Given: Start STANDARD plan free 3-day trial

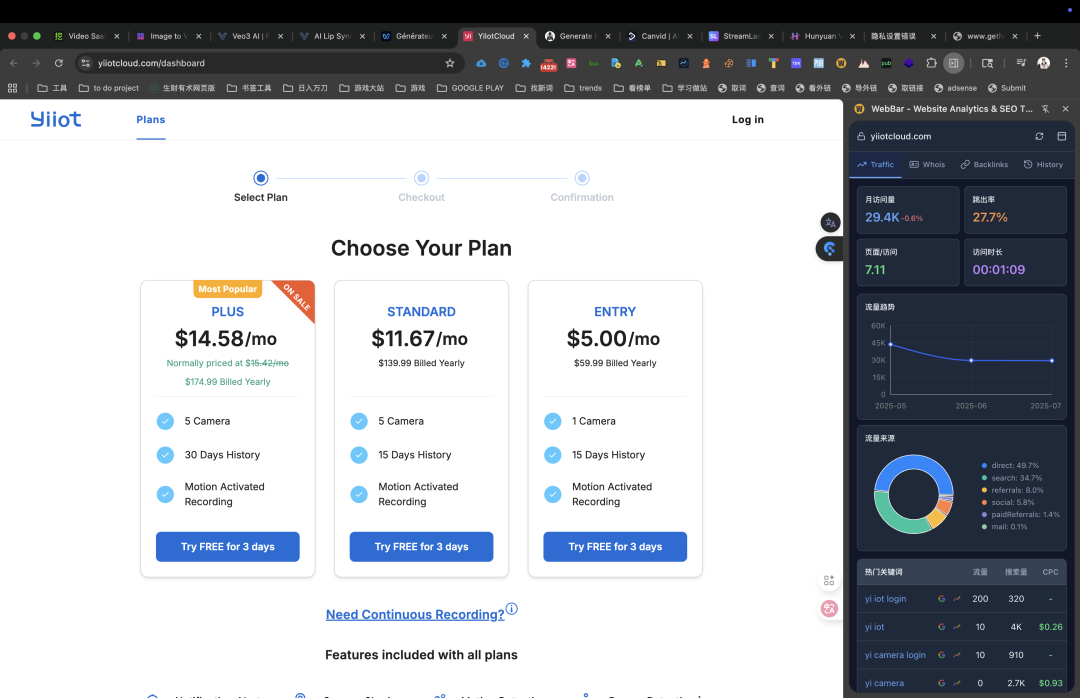Looking at the screenshot, I should tap(422, 546).
